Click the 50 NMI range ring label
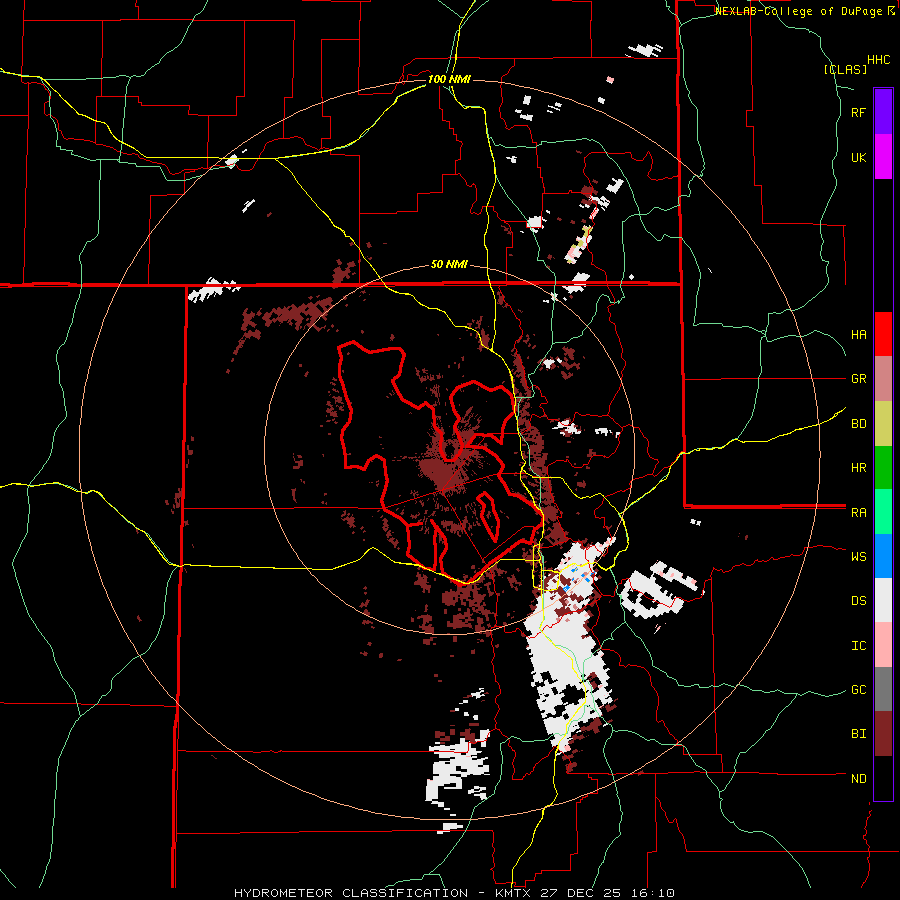 [449, 265]
